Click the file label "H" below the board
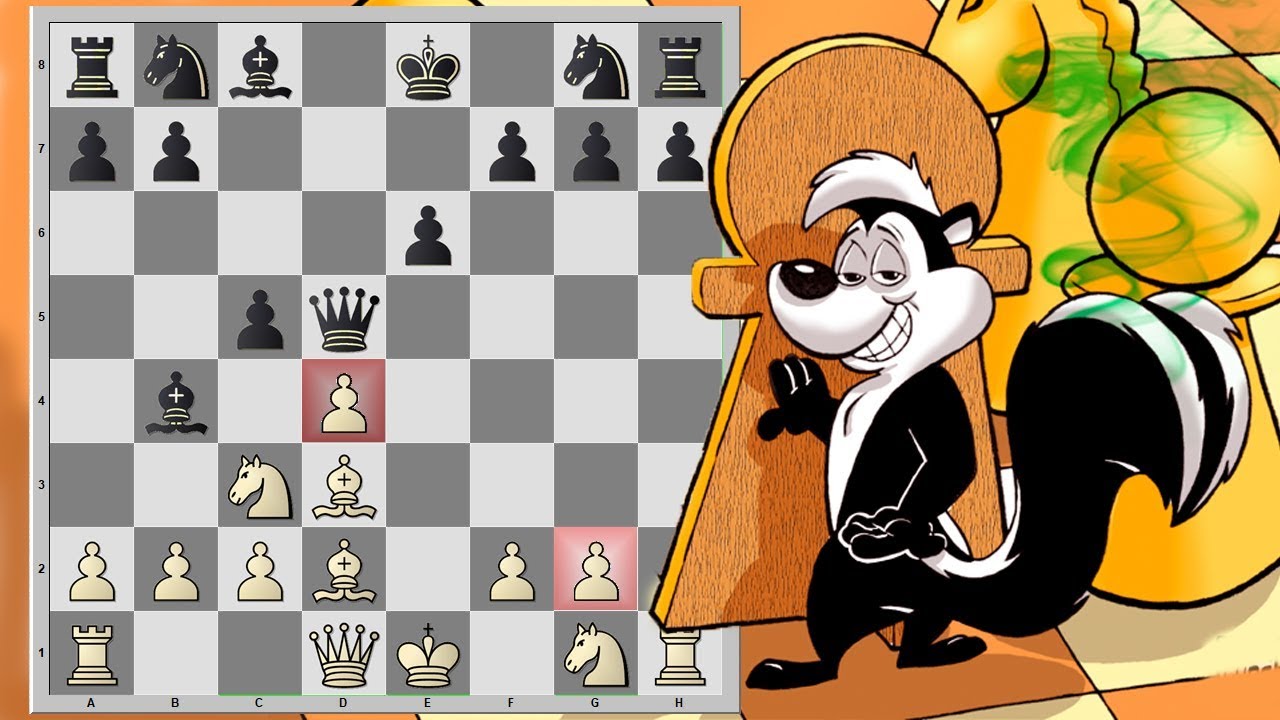The height and width of the screenshot is (720, 1280). [679, 703]
